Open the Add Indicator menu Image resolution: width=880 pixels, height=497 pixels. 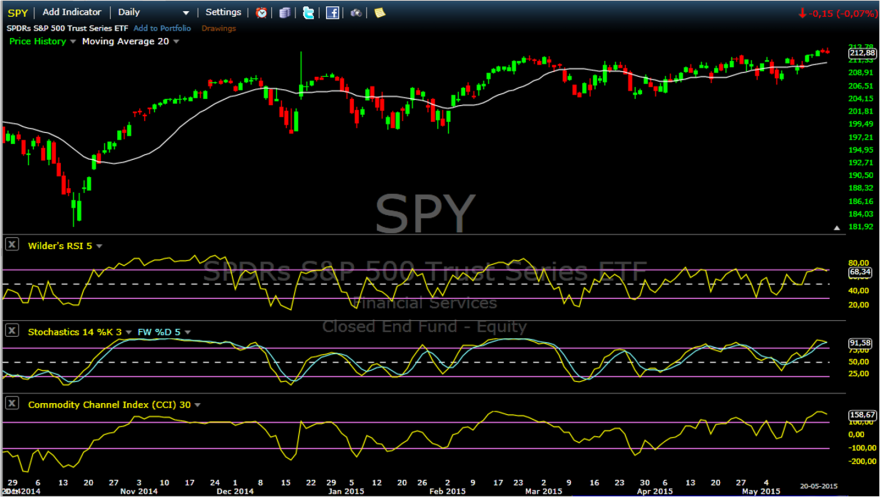(72, 12)
